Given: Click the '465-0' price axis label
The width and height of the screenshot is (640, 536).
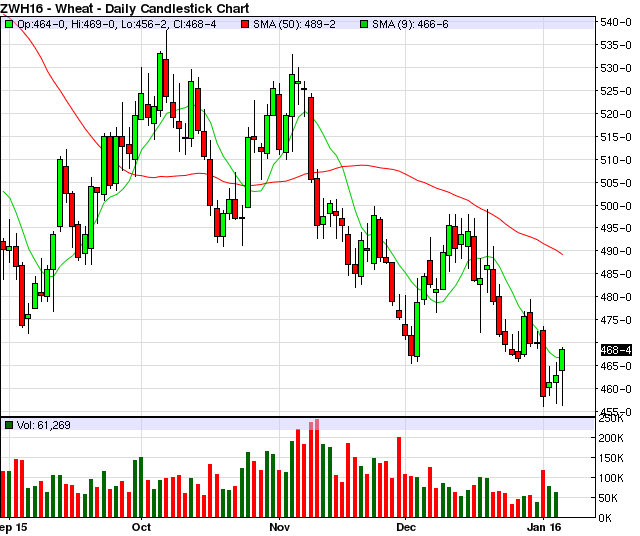Looking at the screenshot, I should click(x=616, y=366).
